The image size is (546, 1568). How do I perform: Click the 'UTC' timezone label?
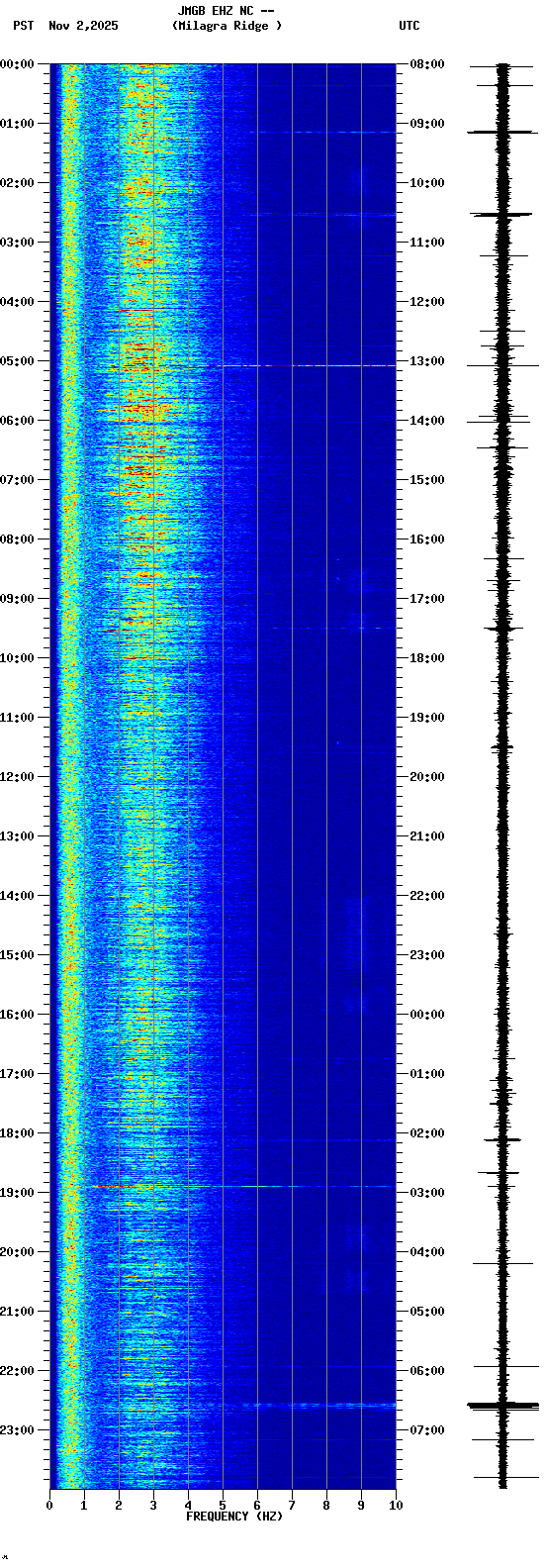pos(409,26)
